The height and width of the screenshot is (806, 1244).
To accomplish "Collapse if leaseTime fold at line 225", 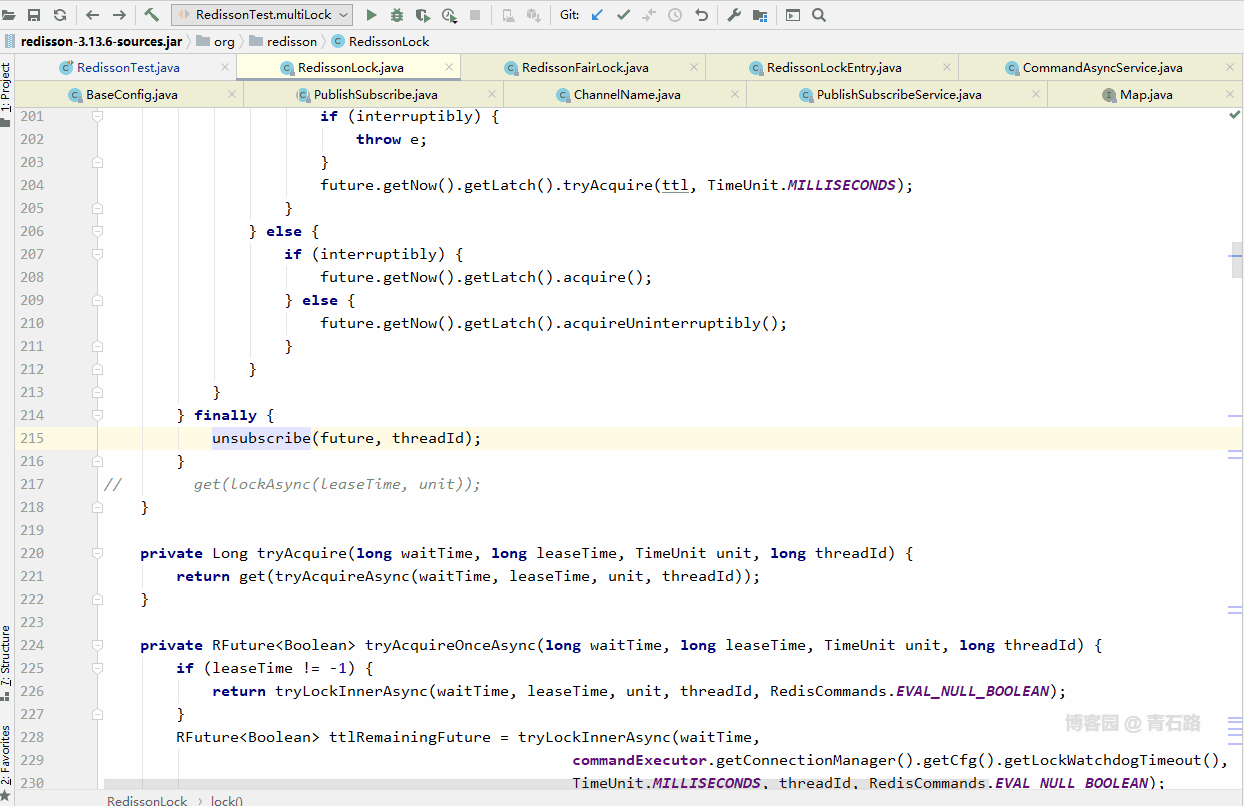I will [x=98, y=668].
